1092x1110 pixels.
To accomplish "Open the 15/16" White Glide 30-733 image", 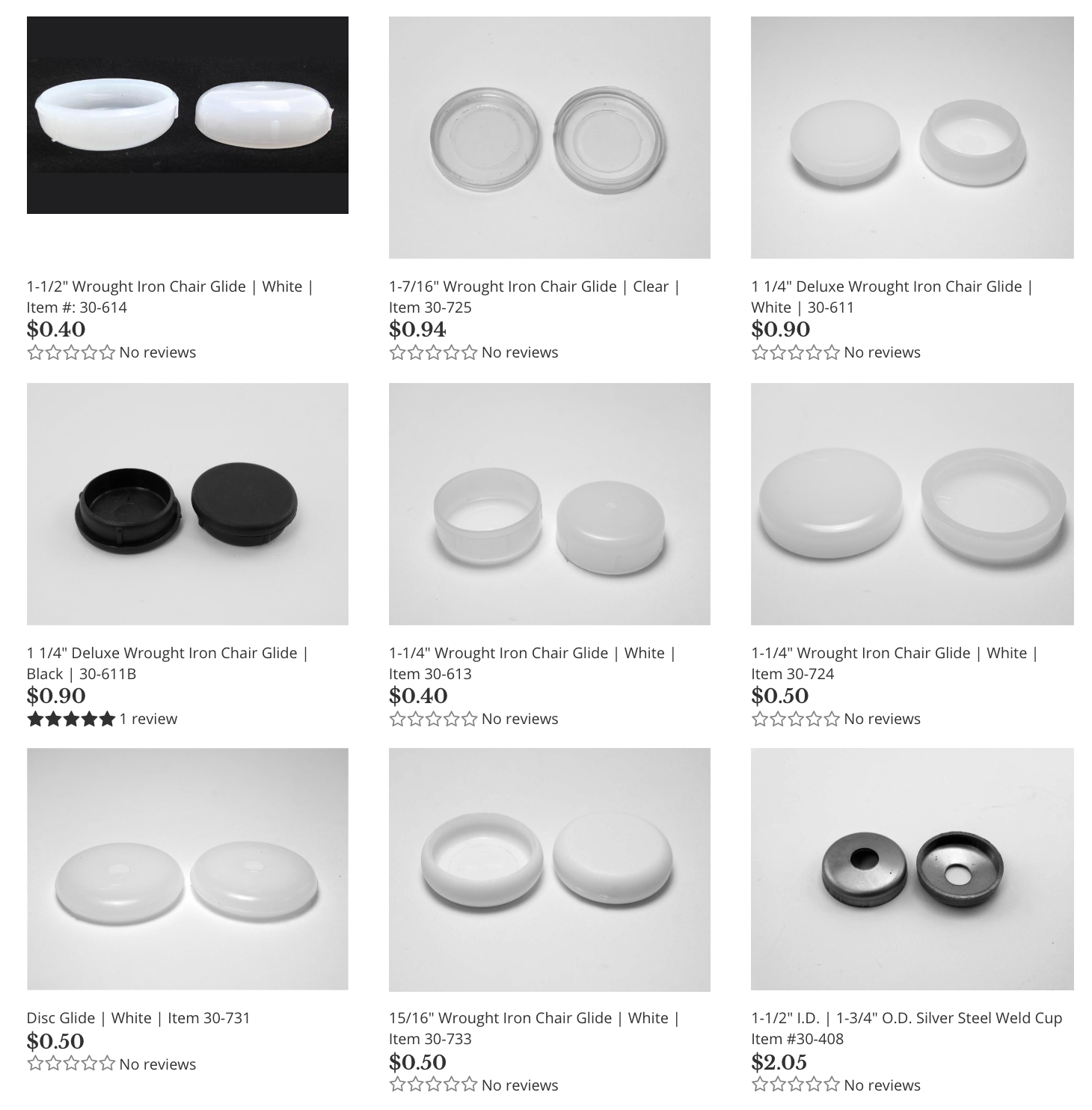I will [x=550, y=870].
